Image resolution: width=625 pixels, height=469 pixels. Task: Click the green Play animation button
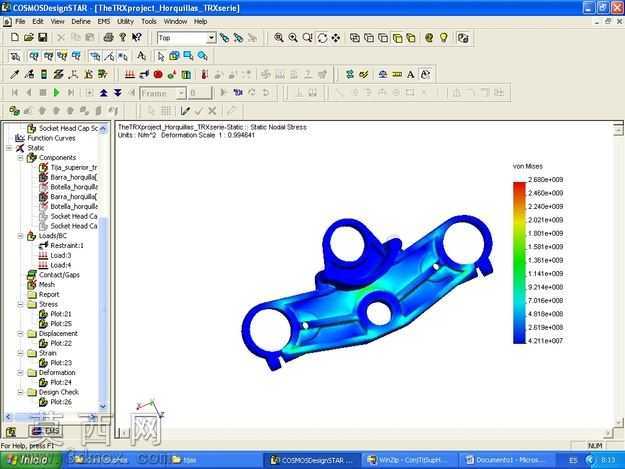tap(57, 92)
